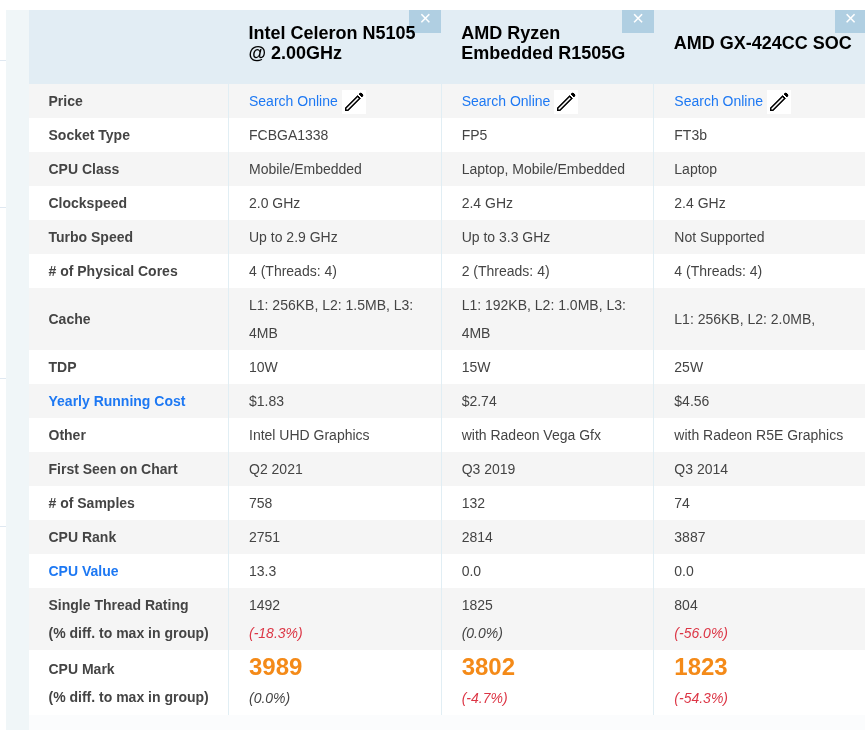865x730 pixels.
Task: Edit price pencil icon for Celeron N5105
Action: [354, 102]
